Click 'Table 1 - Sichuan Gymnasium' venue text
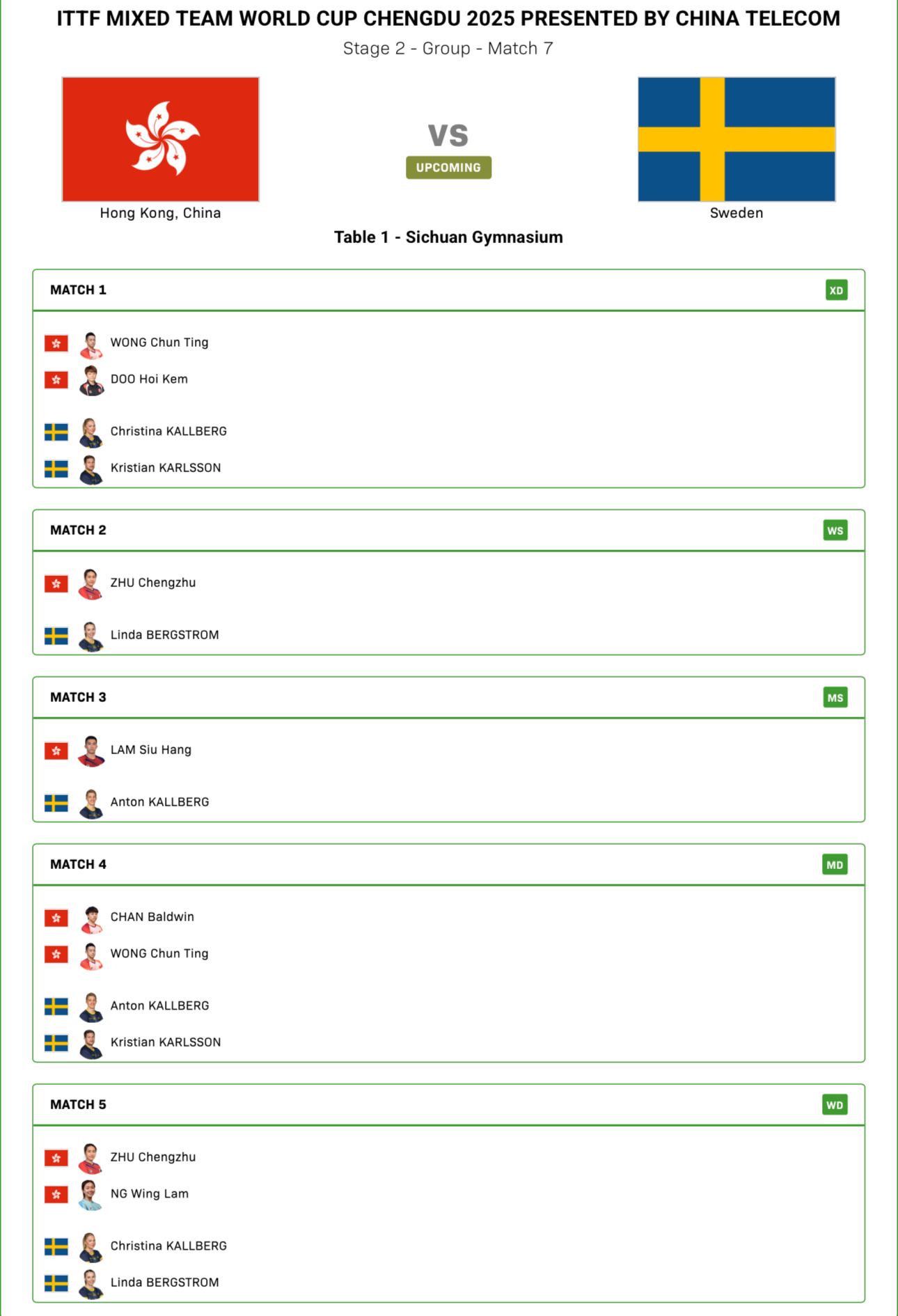 click(x=448, y=237)
